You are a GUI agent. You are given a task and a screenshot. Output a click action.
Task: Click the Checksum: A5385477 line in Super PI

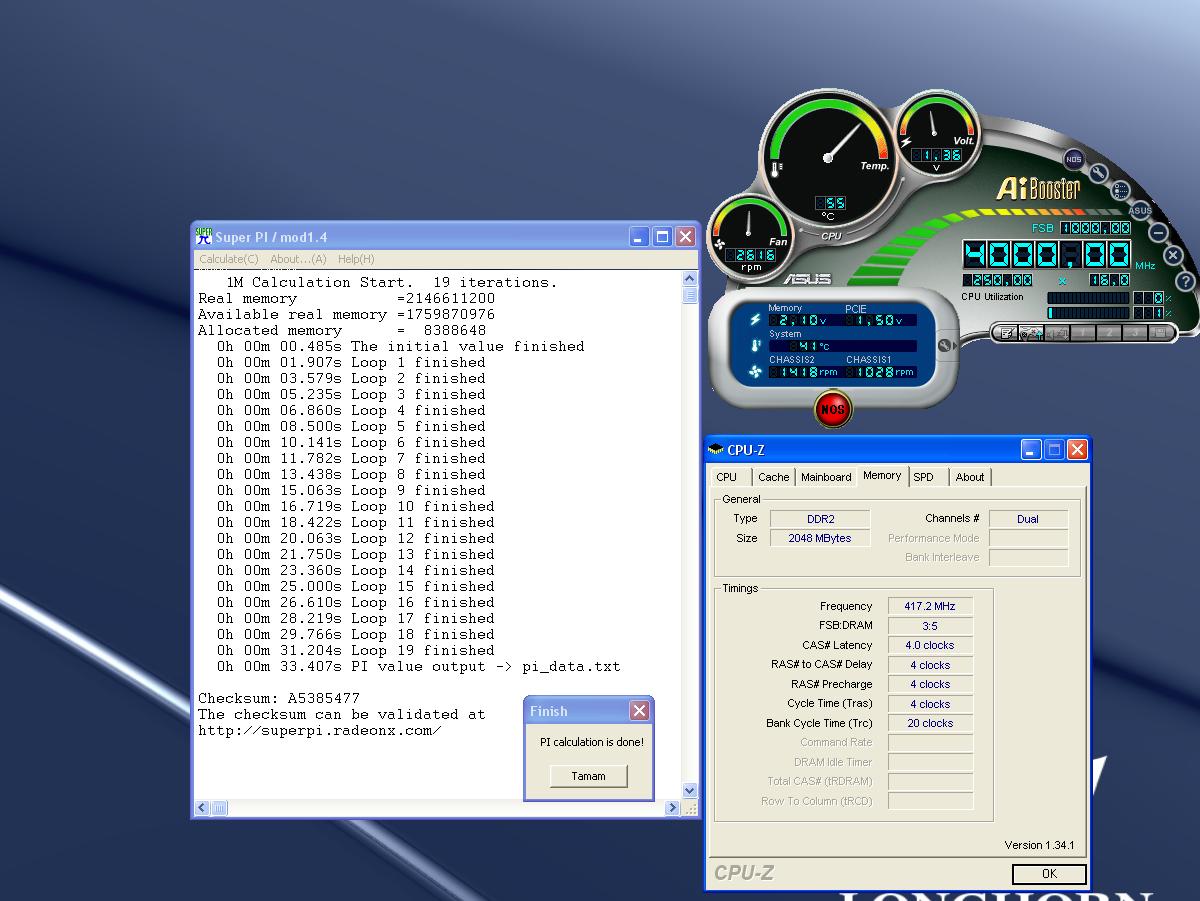coord(279,698)
